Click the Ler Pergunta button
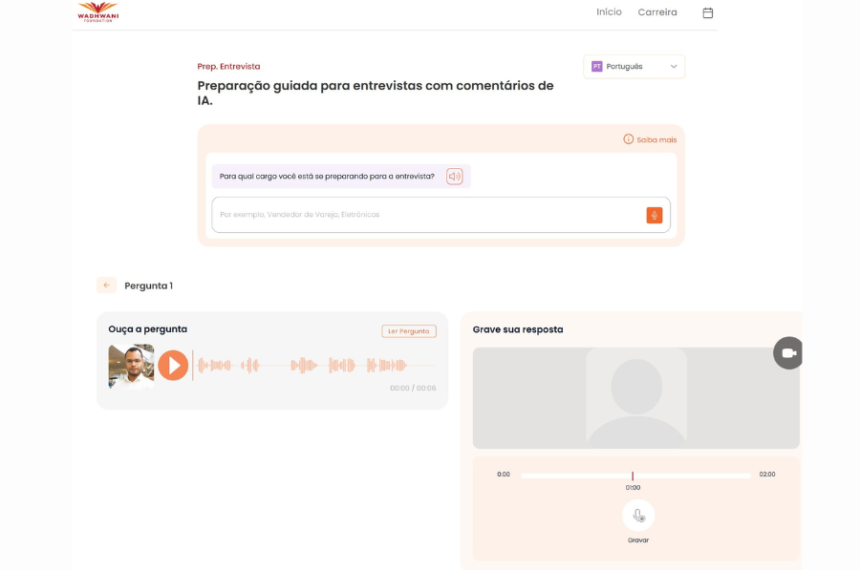The height and width of the screenshot is (570, 860). [x=409, y=331]
